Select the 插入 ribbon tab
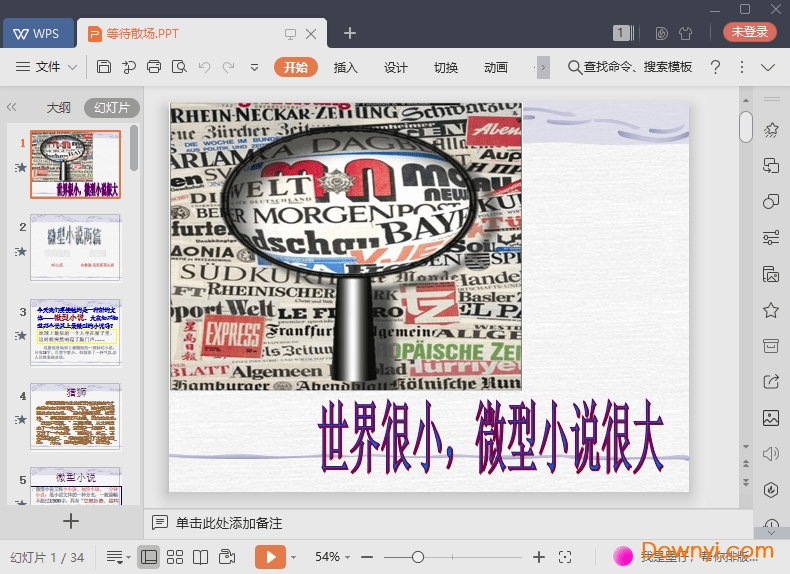The width and height of the screenshot is (790, 574). tap(346, 67)
